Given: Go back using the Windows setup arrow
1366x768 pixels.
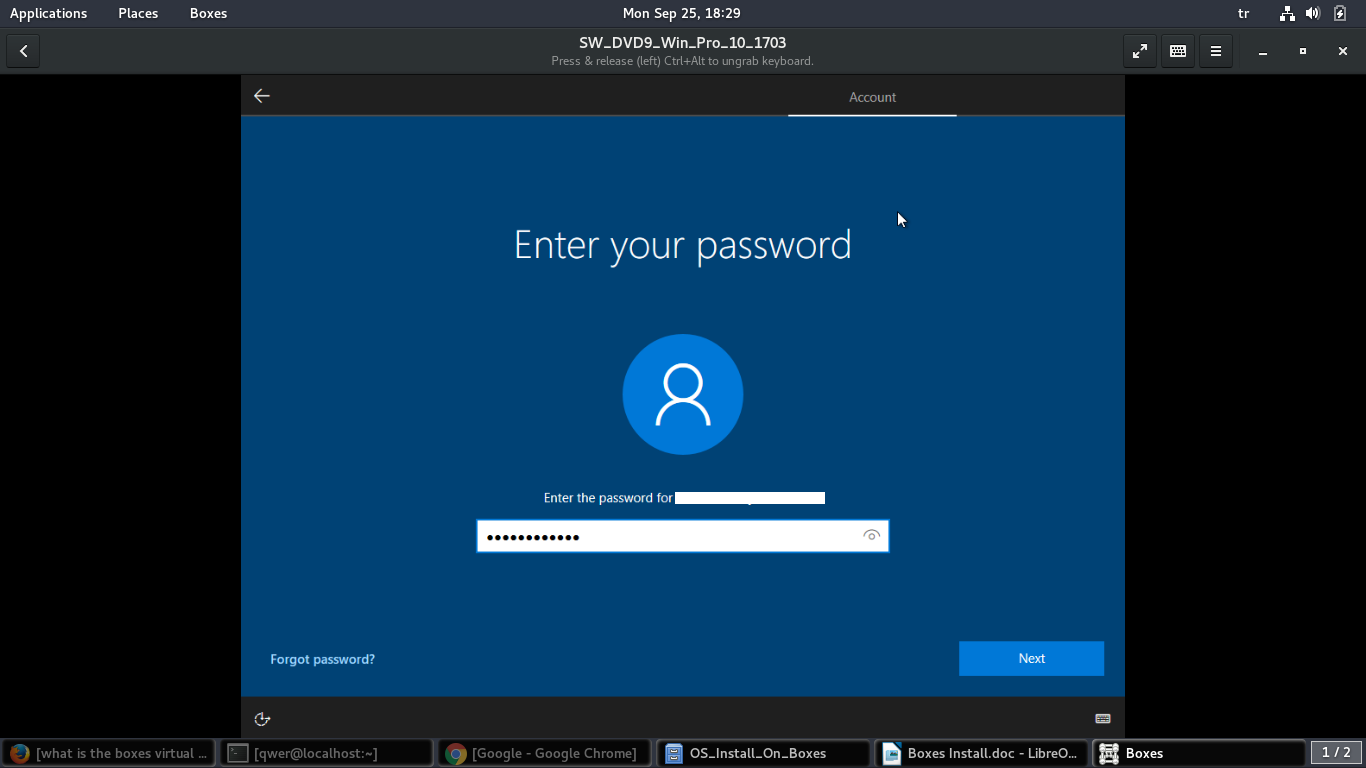Looking at the screenshot, I should pos(262,96).
